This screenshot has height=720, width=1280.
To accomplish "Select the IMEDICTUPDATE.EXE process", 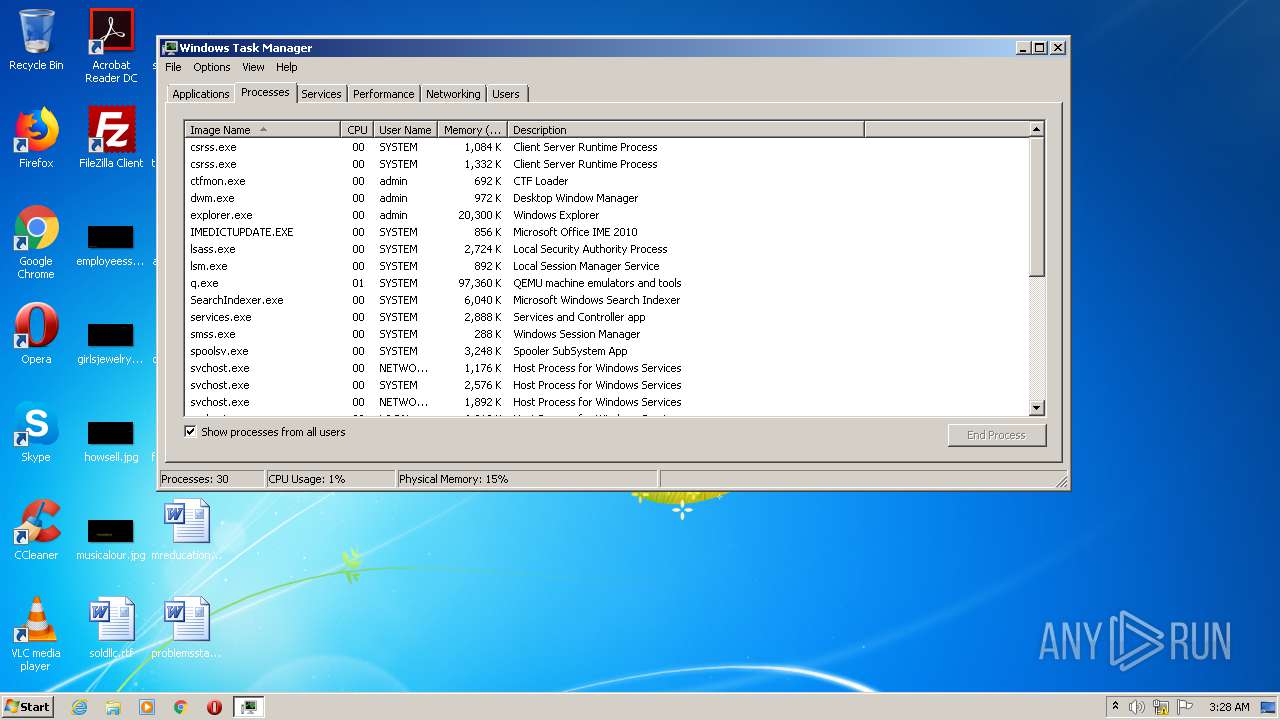I will point(607,232).
